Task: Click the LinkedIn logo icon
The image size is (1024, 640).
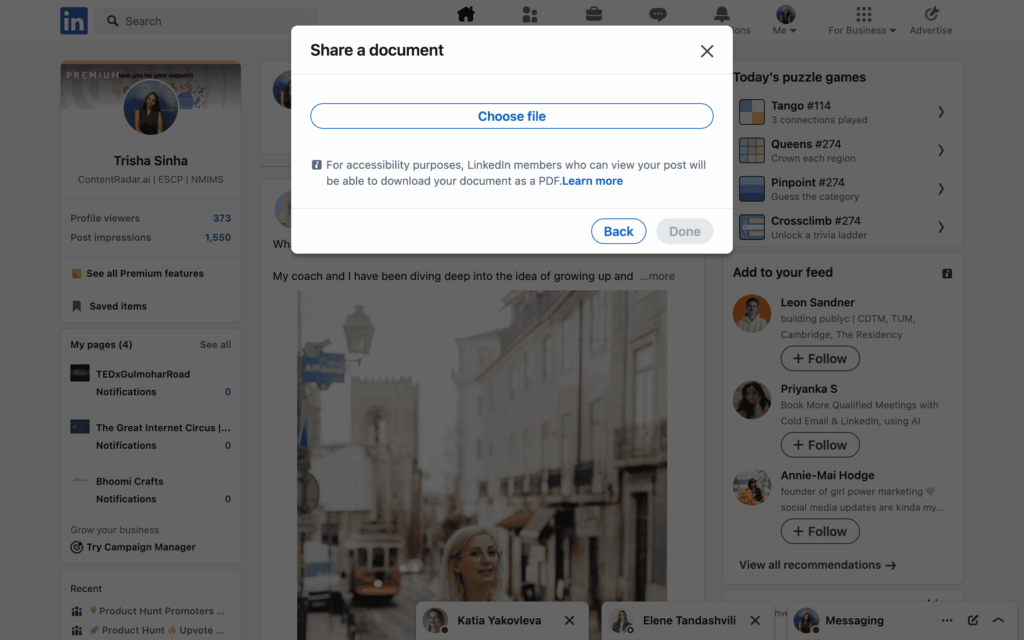Action: tap(74, 21)
